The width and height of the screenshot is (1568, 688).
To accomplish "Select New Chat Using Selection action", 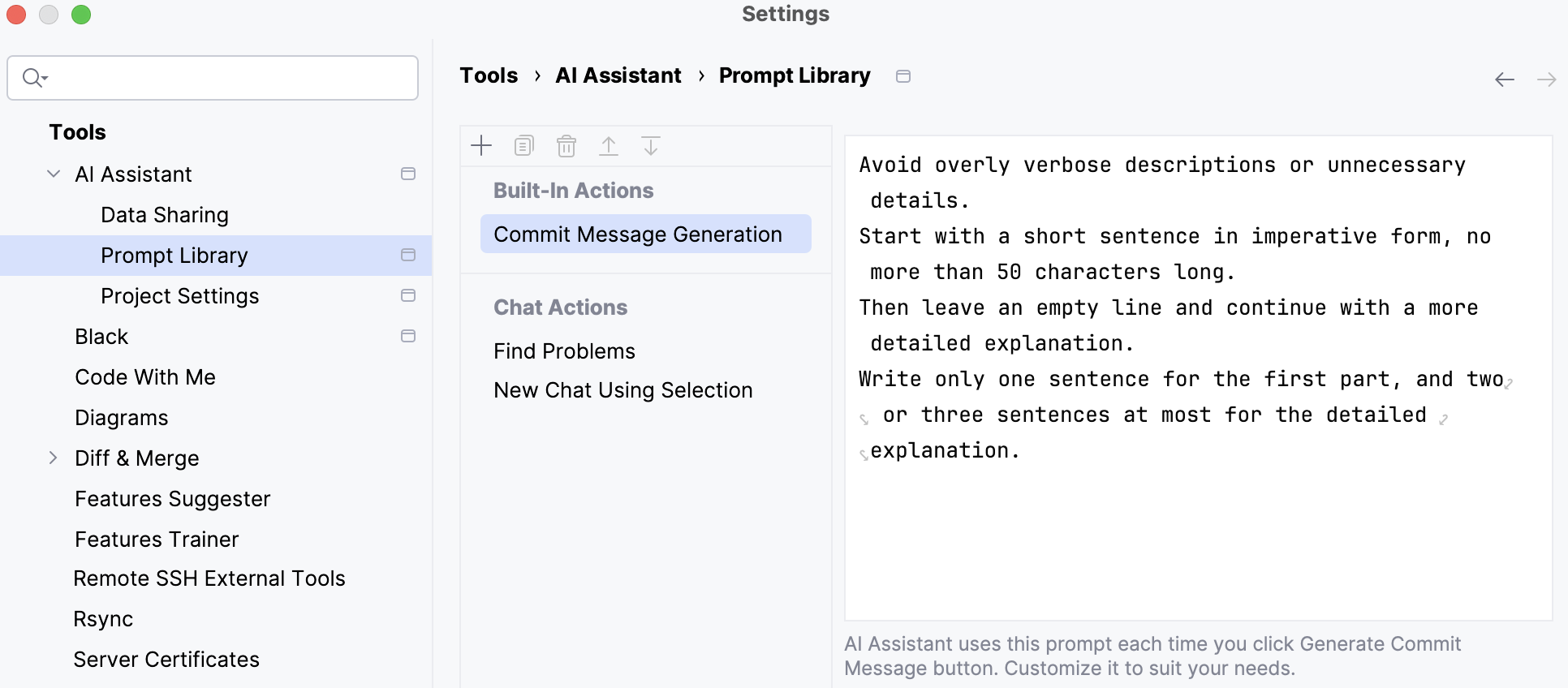I will tap(622, 389).
